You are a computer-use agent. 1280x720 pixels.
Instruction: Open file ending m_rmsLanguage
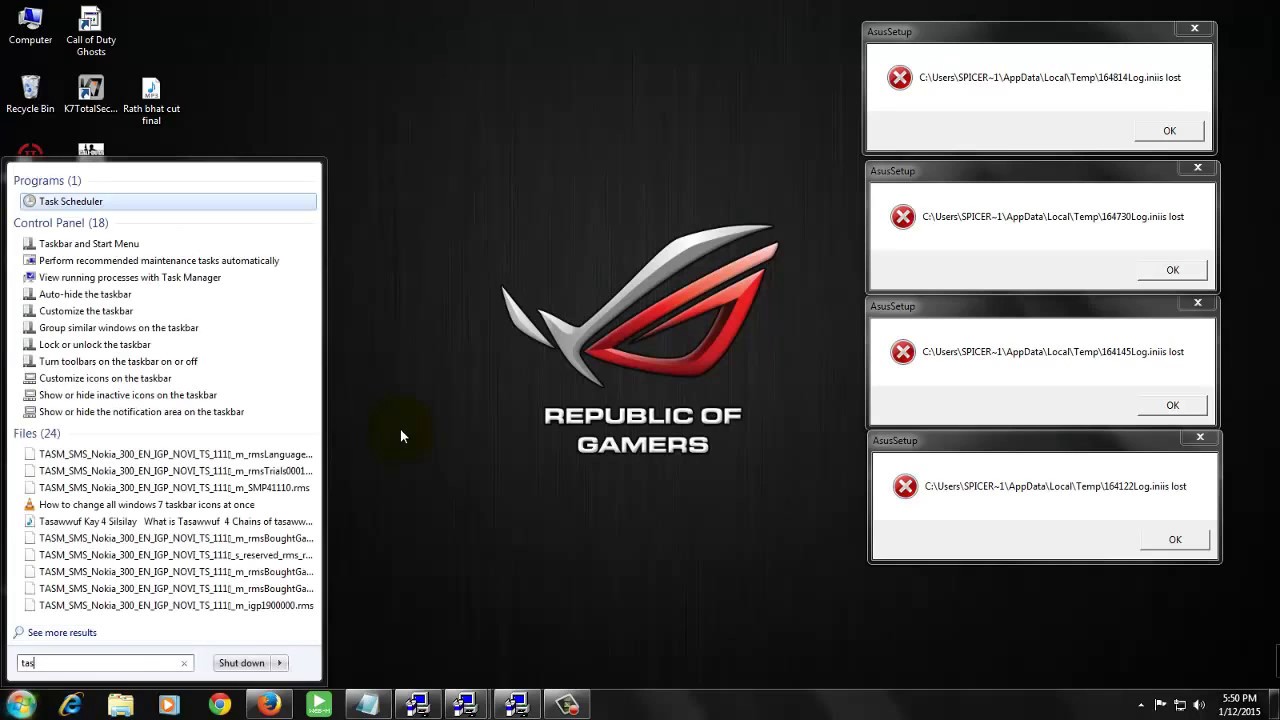pyautogui.click(x=168, y=455)
